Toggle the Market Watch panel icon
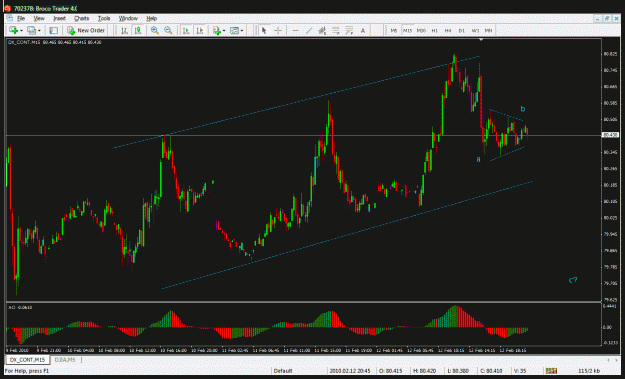Image resolution: width=625 pixels, height=379 pixels. [x=53, y=30]
